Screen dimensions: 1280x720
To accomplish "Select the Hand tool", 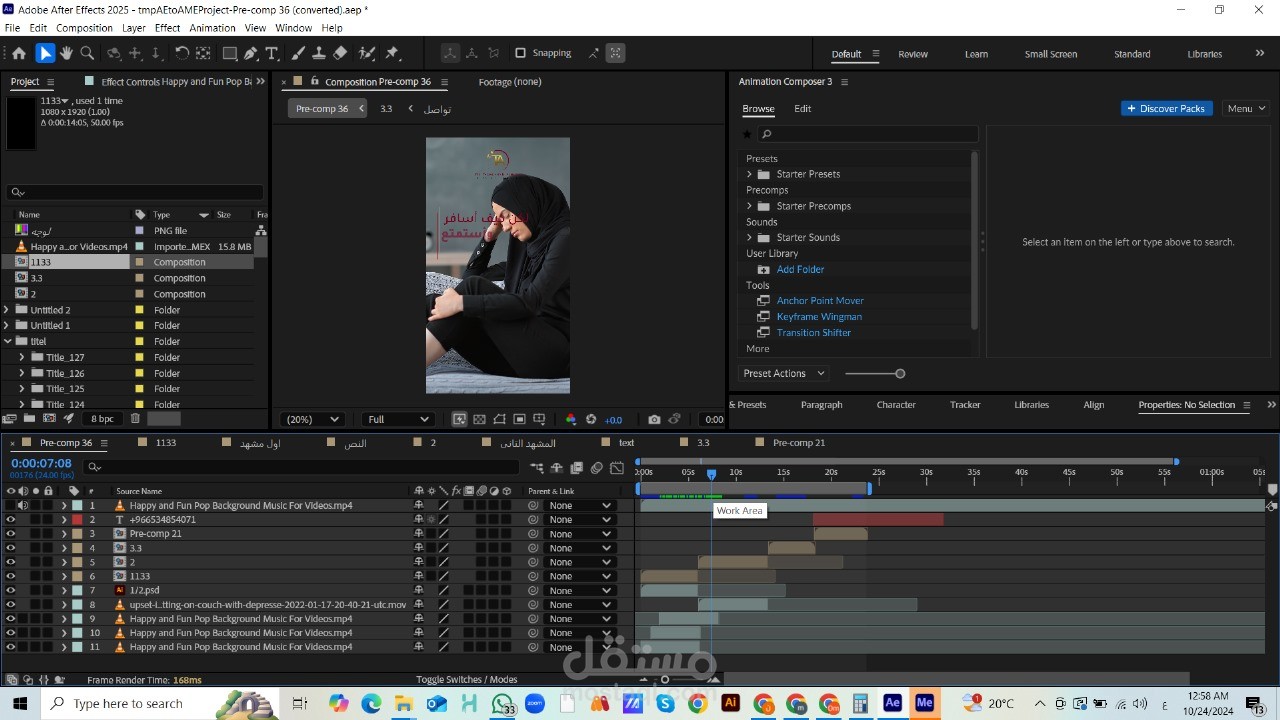I will pos(66,53).
